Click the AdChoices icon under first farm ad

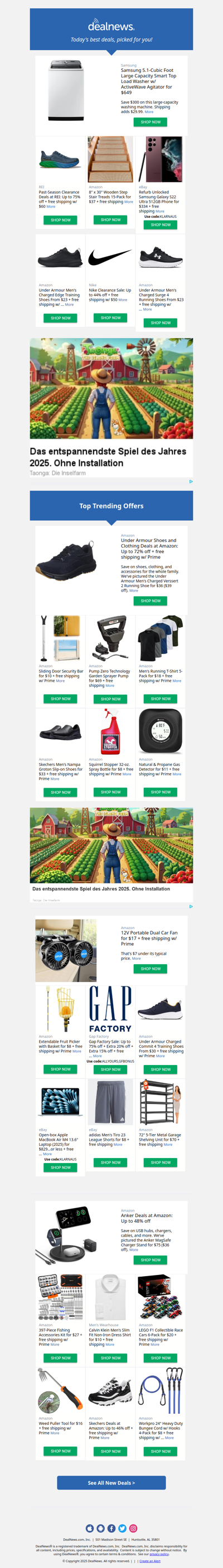(191, 481)
